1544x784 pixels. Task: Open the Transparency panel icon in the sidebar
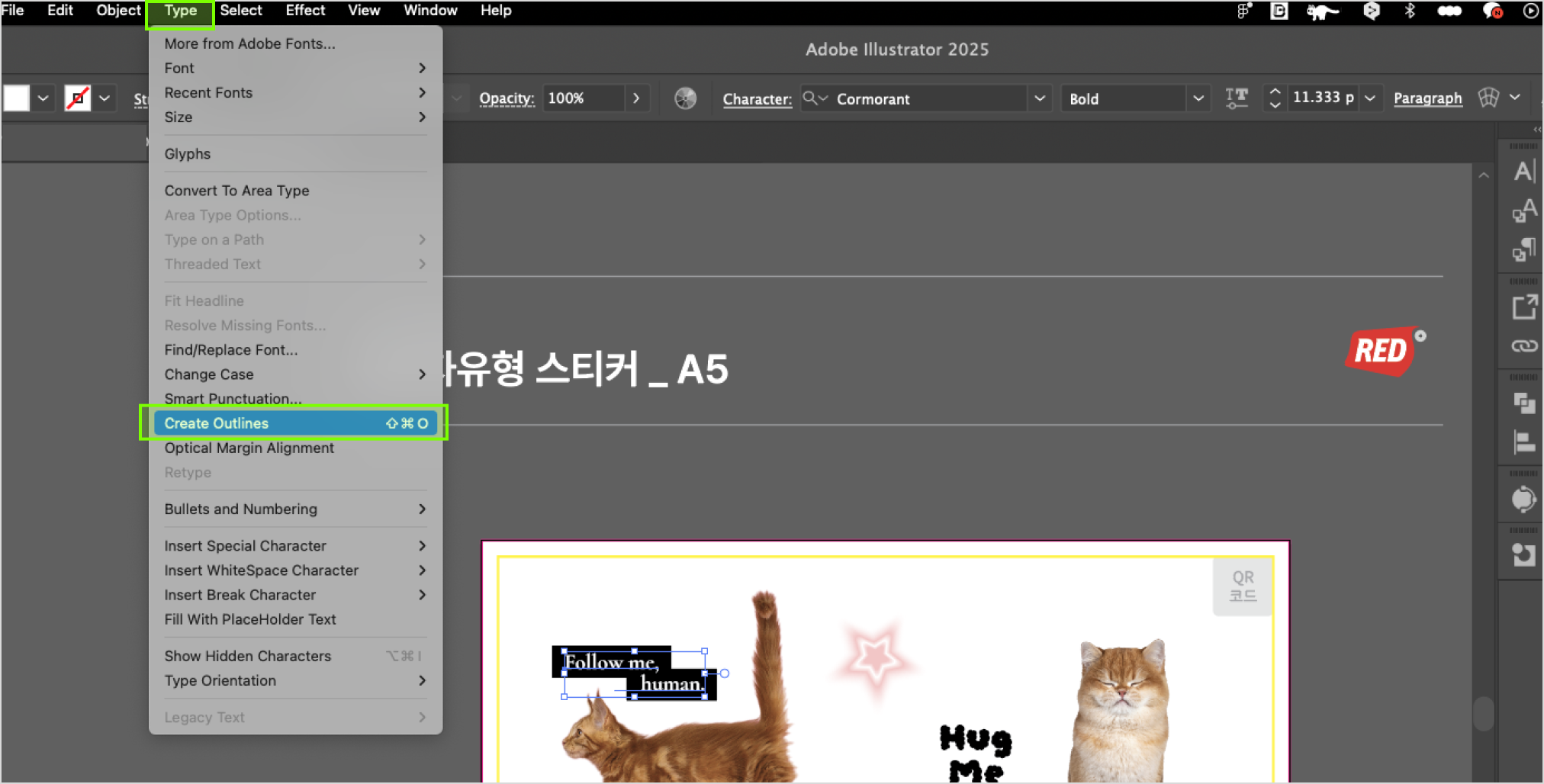(1523, 403)
